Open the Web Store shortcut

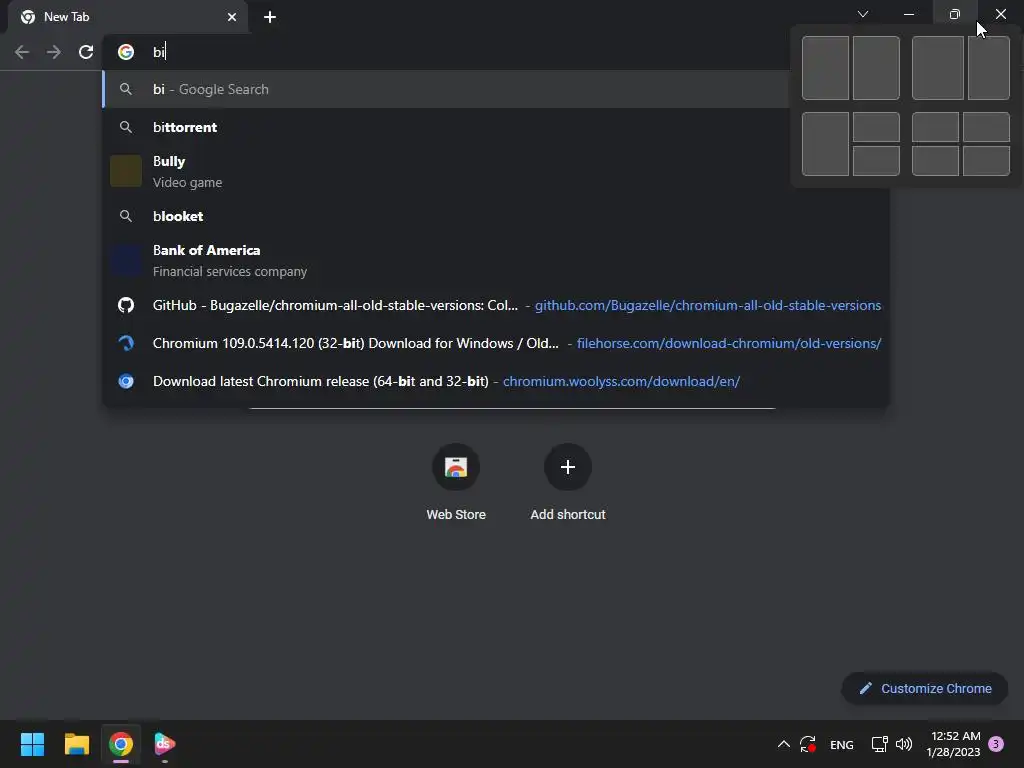(x=456, y=482)
